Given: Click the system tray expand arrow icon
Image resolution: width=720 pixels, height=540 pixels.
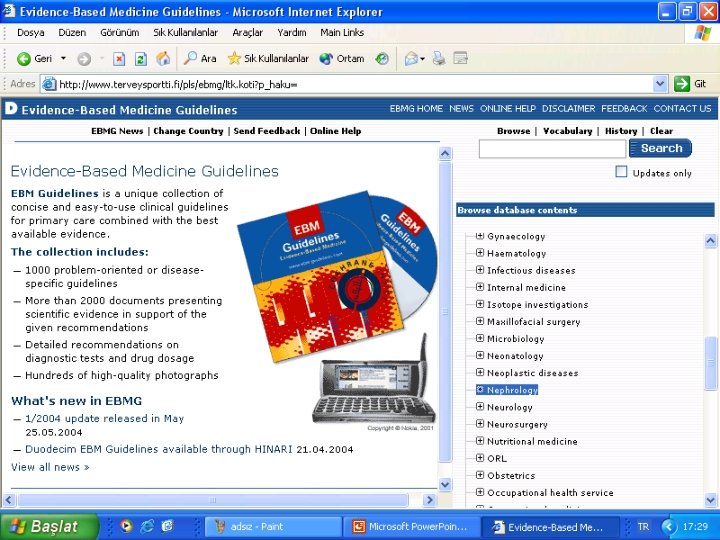Looking at the screenshot, I should 669,527.
